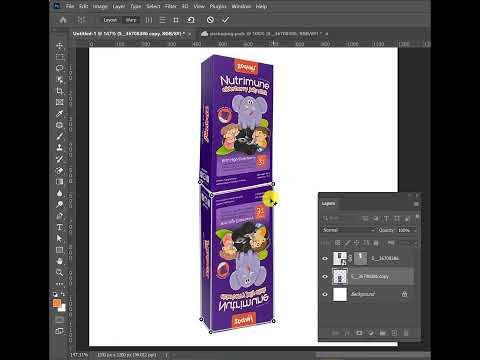Open the File menu
Viewport: 480px width, 360px height.
pyautogui.click(x=70, y=6)
